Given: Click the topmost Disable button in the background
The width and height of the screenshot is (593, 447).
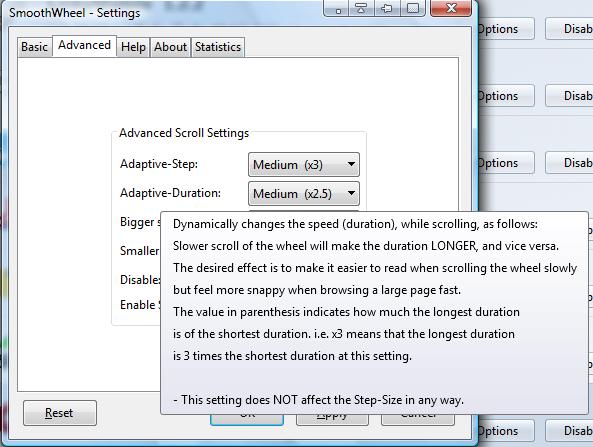Looking at the screenshot, I should (x=569, y=29).
